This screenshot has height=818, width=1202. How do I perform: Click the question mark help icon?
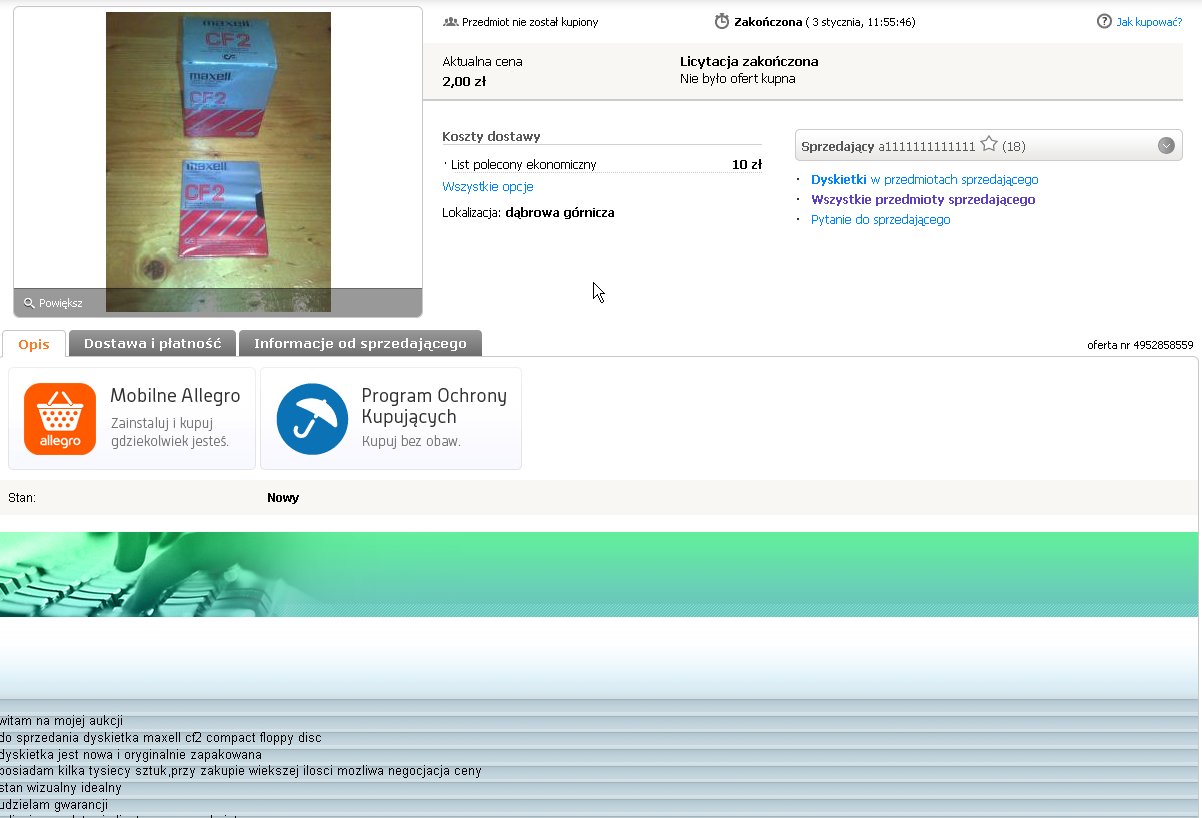coord(1104,21)
